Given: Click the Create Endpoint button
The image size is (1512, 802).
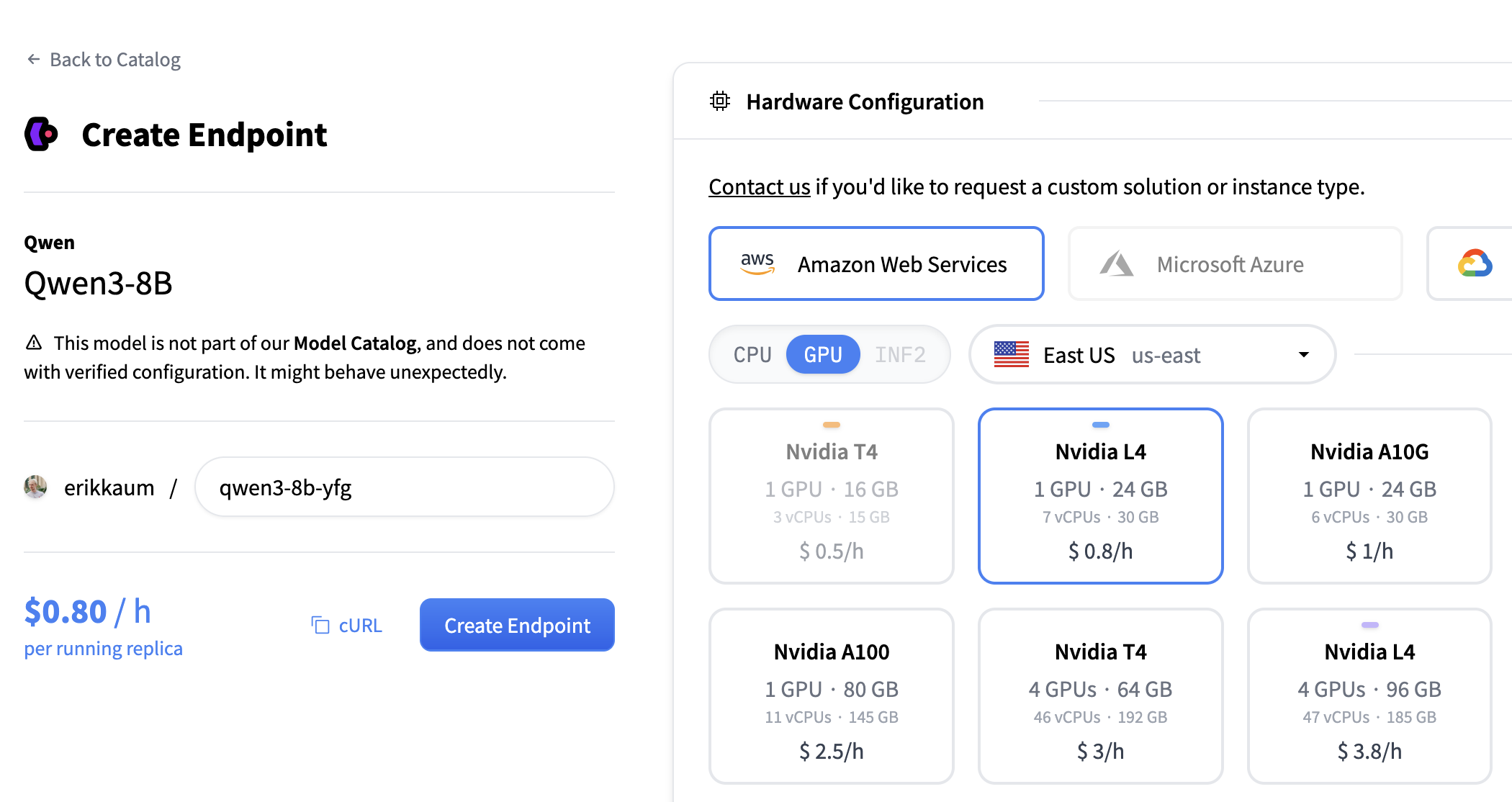Looking at the screenshot, I should pos(517,625).
